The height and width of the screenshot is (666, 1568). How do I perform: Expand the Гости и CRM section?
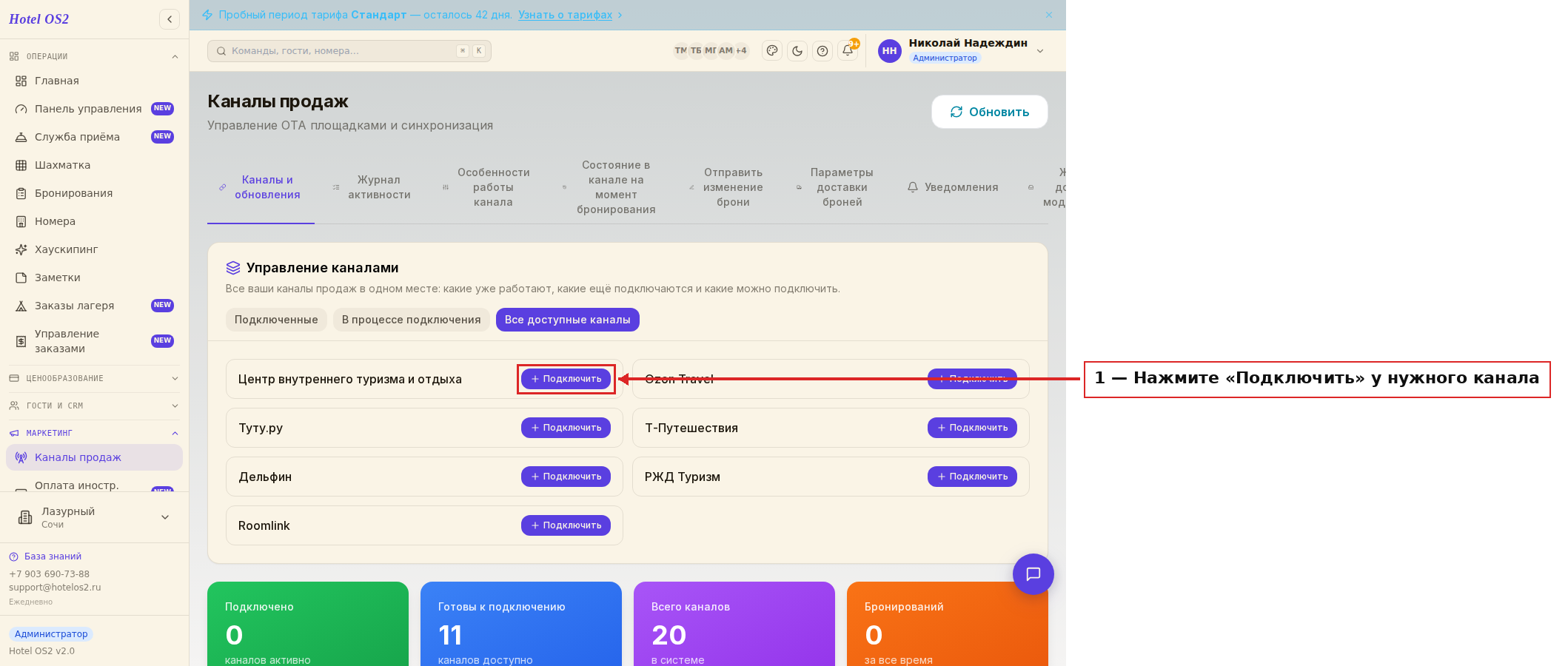[x=94, y=406]
